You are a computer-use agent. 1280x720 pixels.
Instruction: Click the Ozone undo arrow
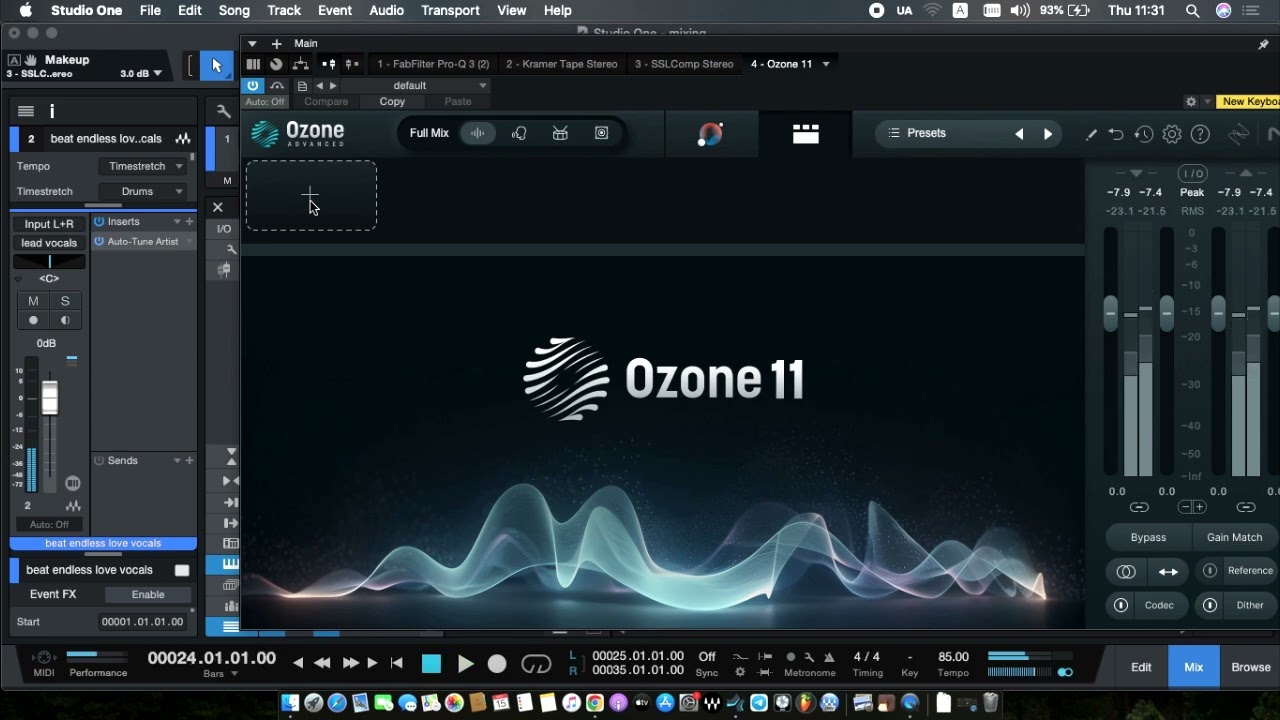(1116, 134)
